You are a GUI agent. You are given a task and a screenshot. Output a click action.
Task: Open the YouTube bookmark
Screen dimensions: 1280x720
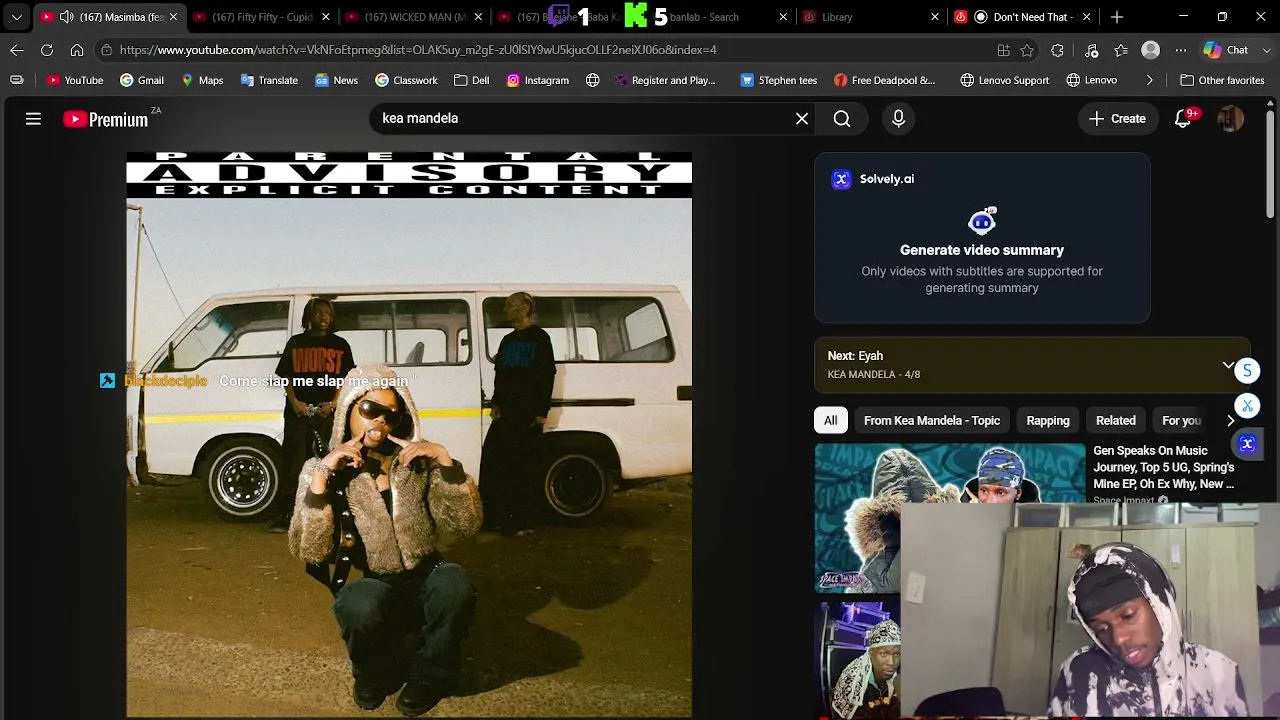click(x=75, y=80)
